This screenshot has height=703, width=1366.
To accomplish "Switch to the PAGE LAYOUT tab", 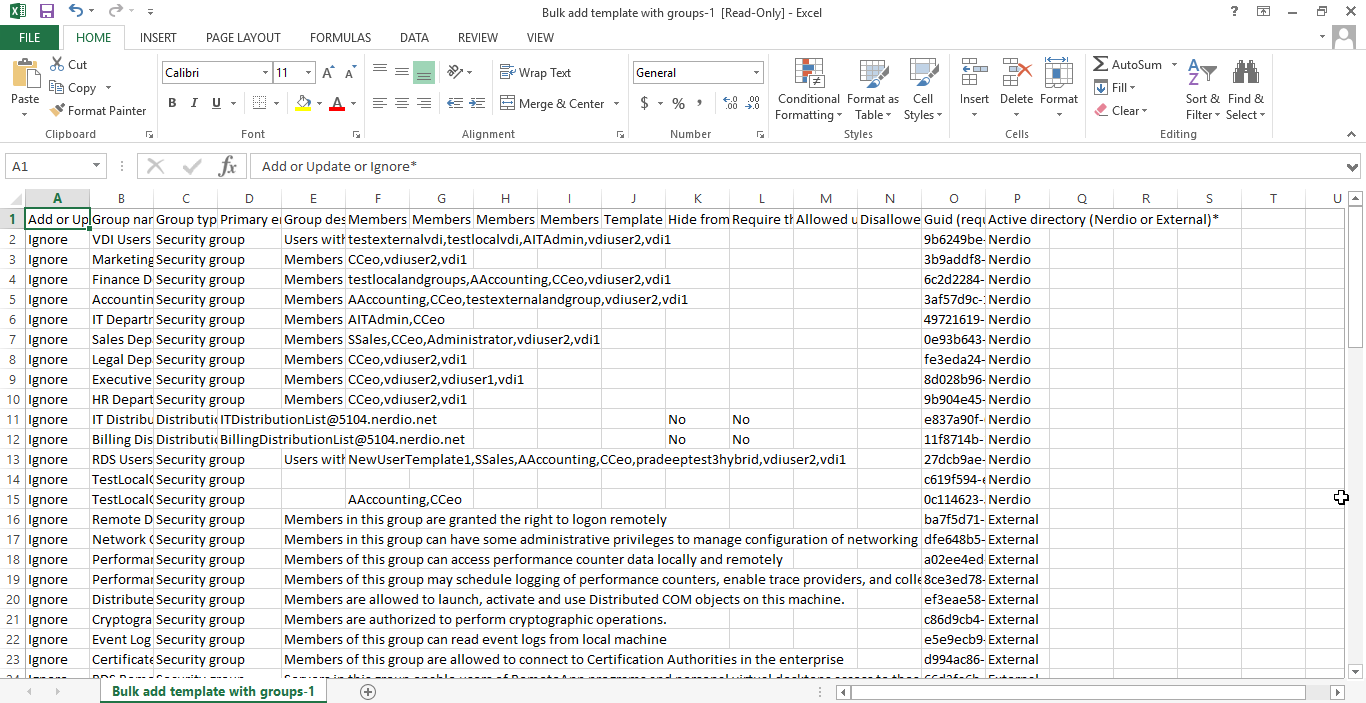I will [x=243, y=38].
